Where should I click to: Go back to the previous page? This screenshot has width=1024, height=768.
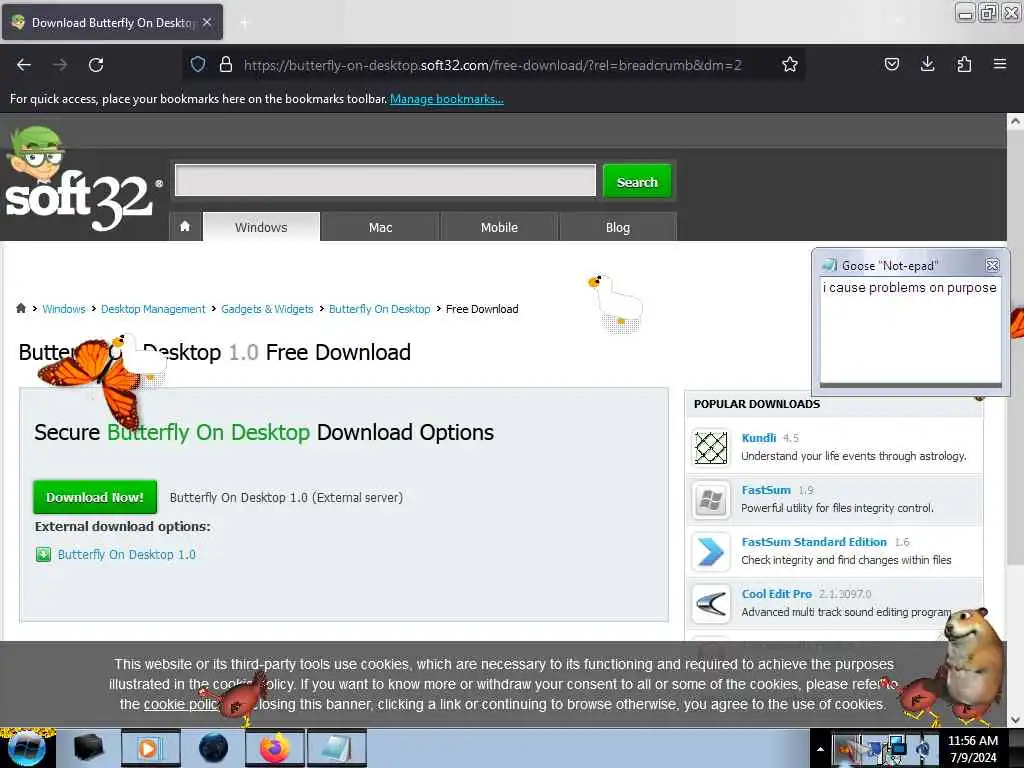tap(24, 65)
